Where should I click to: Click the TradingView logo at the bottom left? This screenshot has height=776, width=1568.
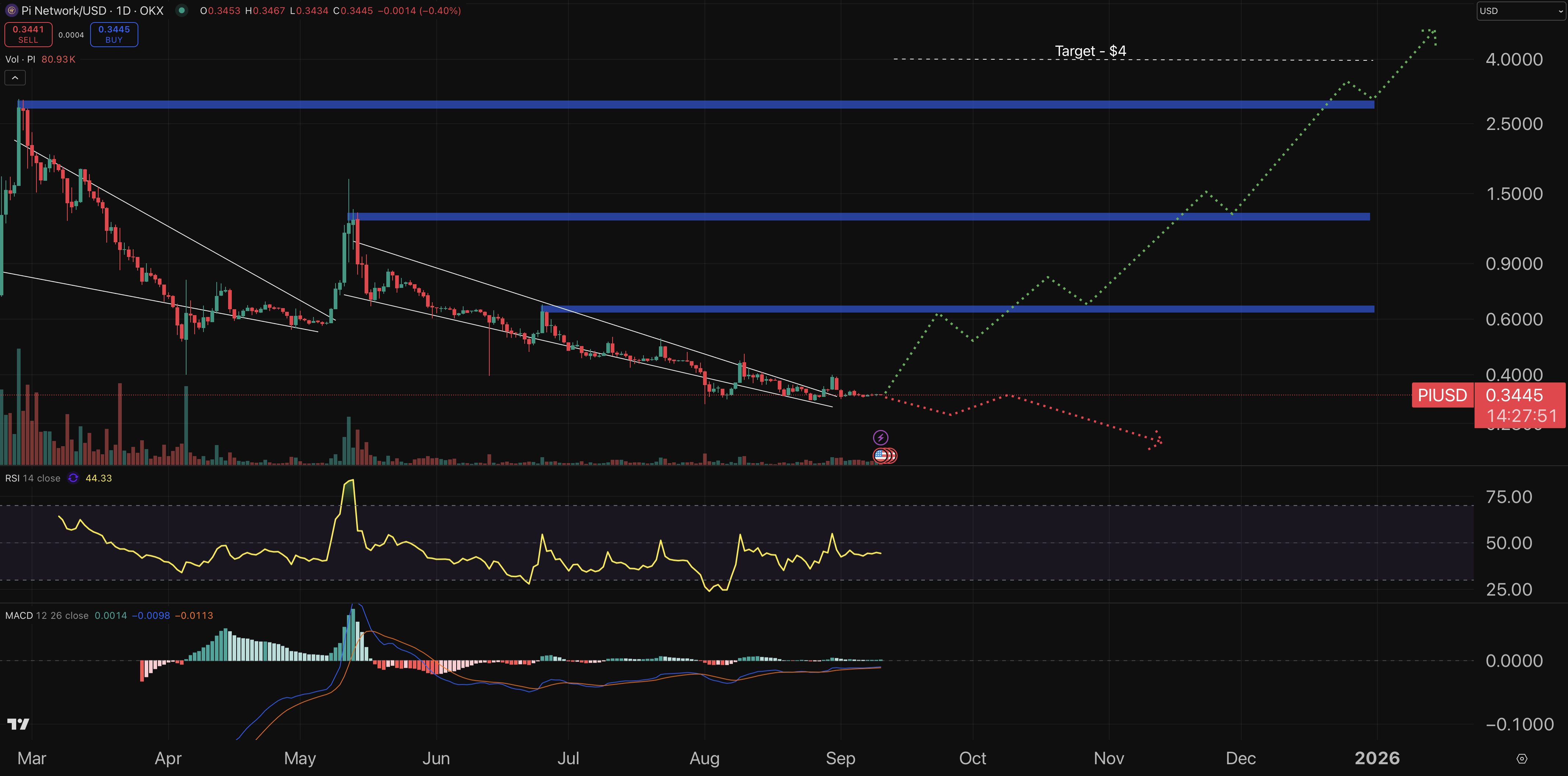coord(18,724)
